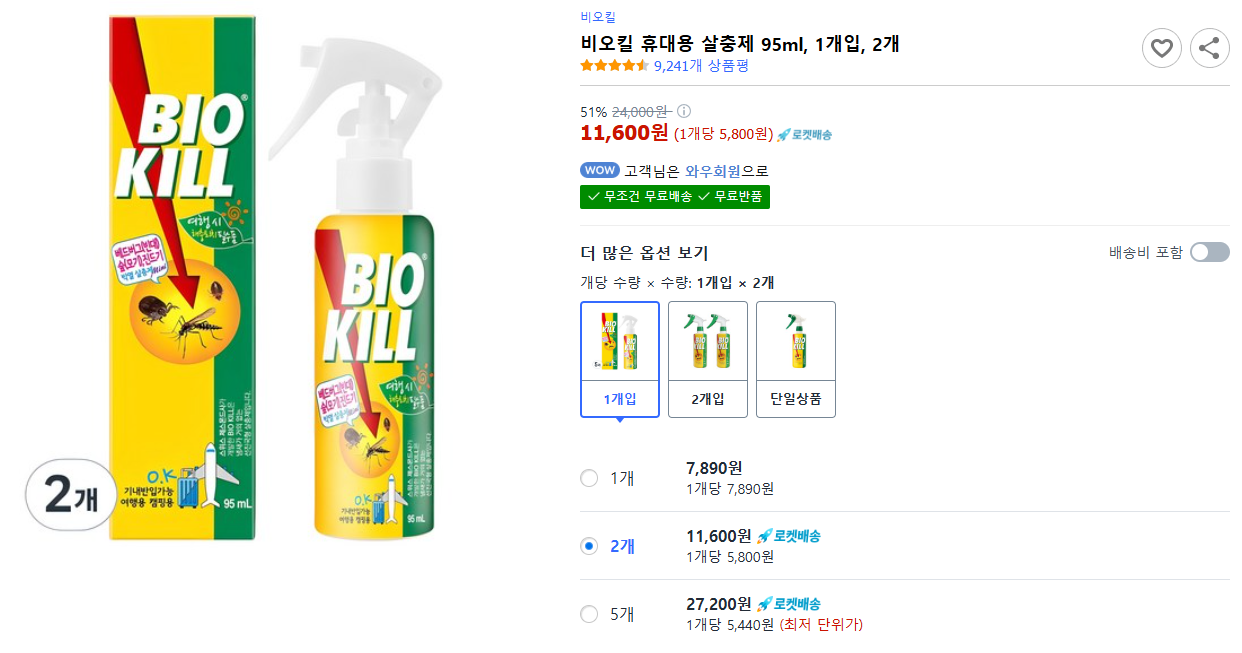
Task: Select the 1개입 option thumbnail
Action: (619, 358)
